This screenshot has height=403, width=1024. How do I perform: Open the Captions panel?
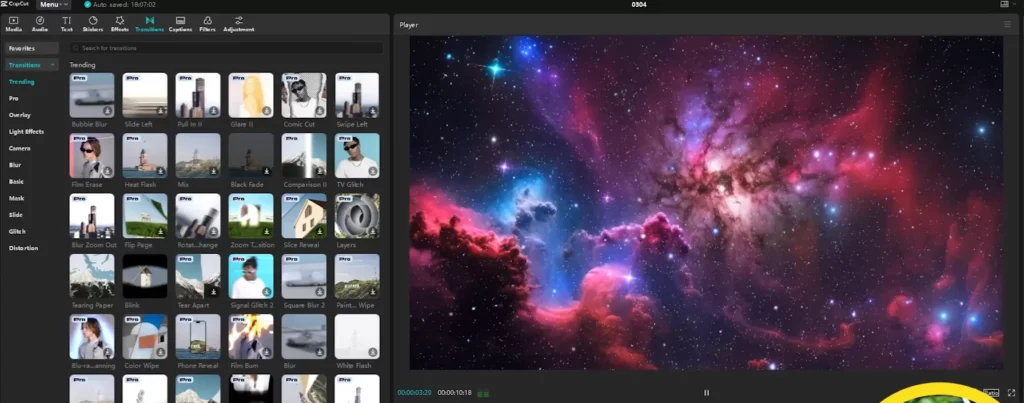[180, 23]
